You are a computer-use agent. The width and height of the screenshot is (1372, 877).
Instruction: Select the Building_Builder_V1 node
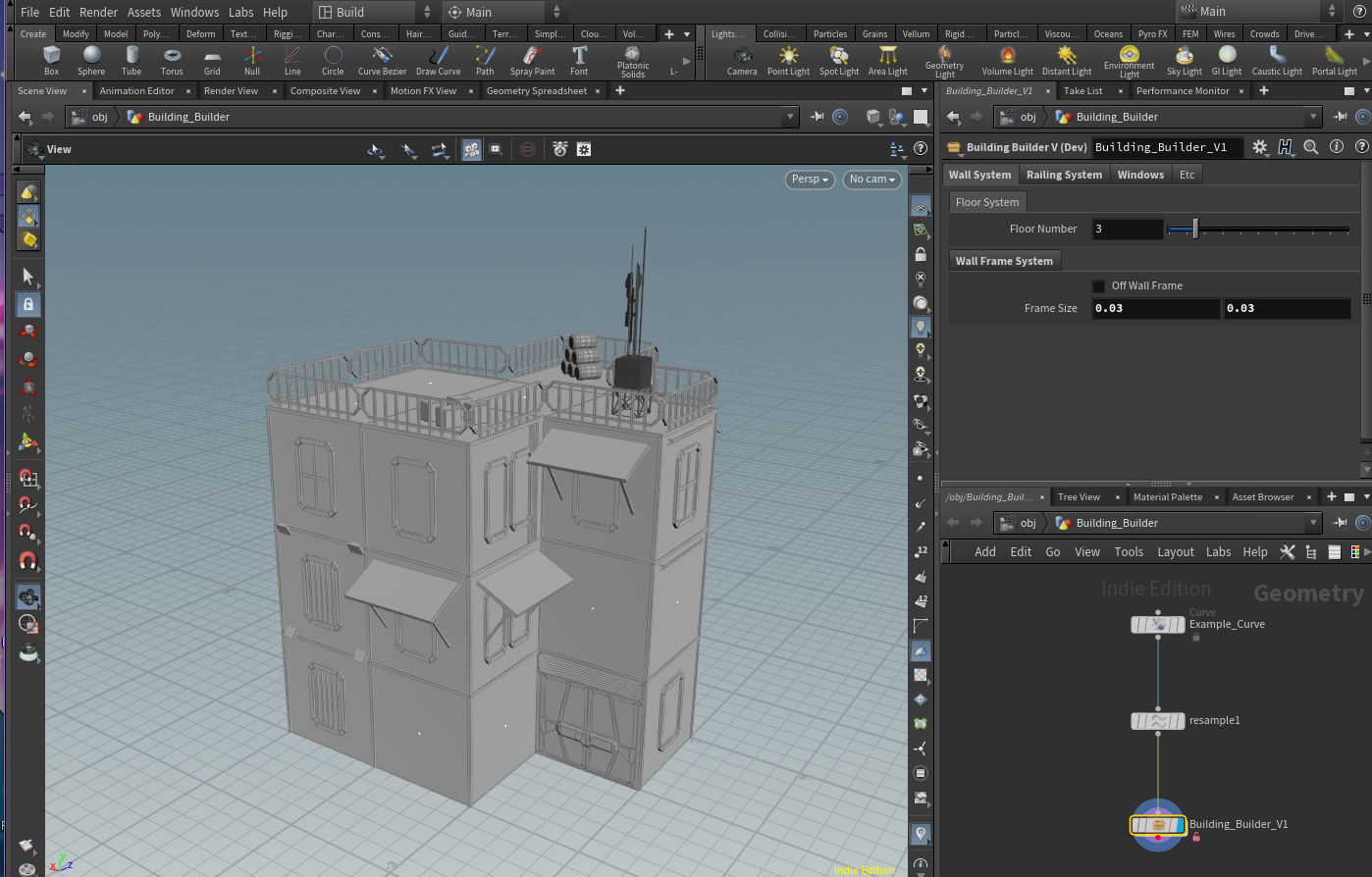coord(1158,825)
